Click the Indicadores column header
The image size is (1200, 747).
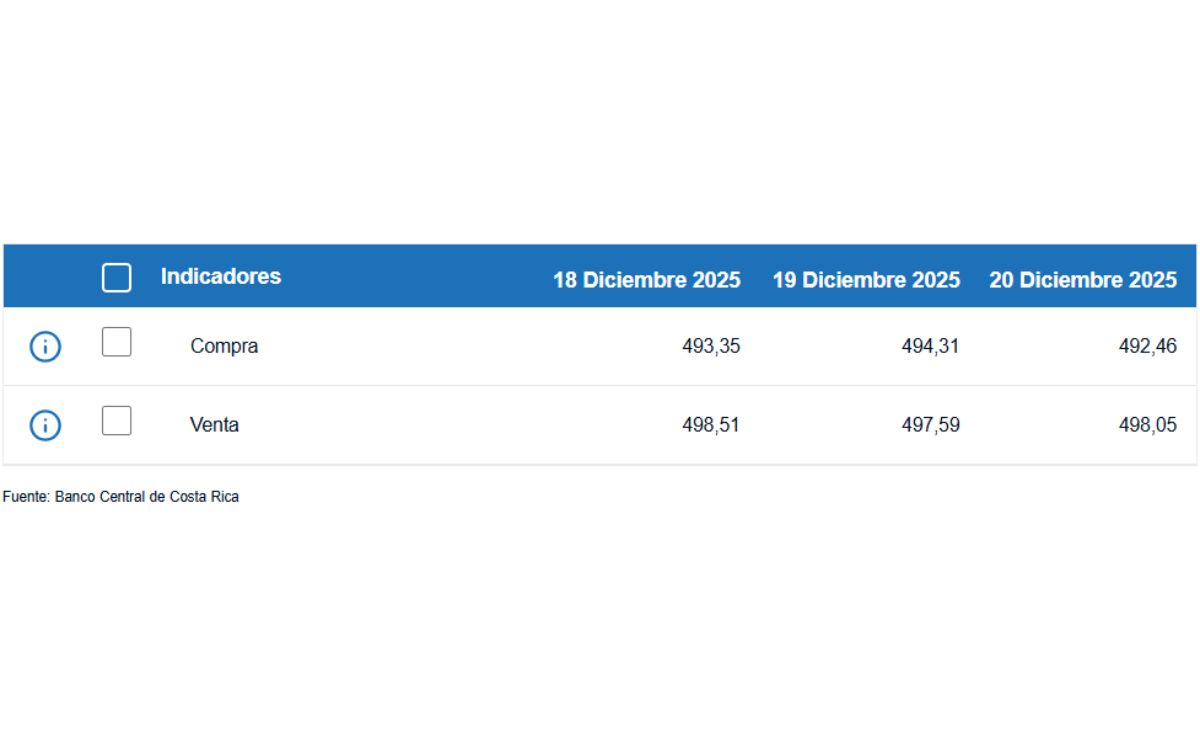tap(222, 276)
